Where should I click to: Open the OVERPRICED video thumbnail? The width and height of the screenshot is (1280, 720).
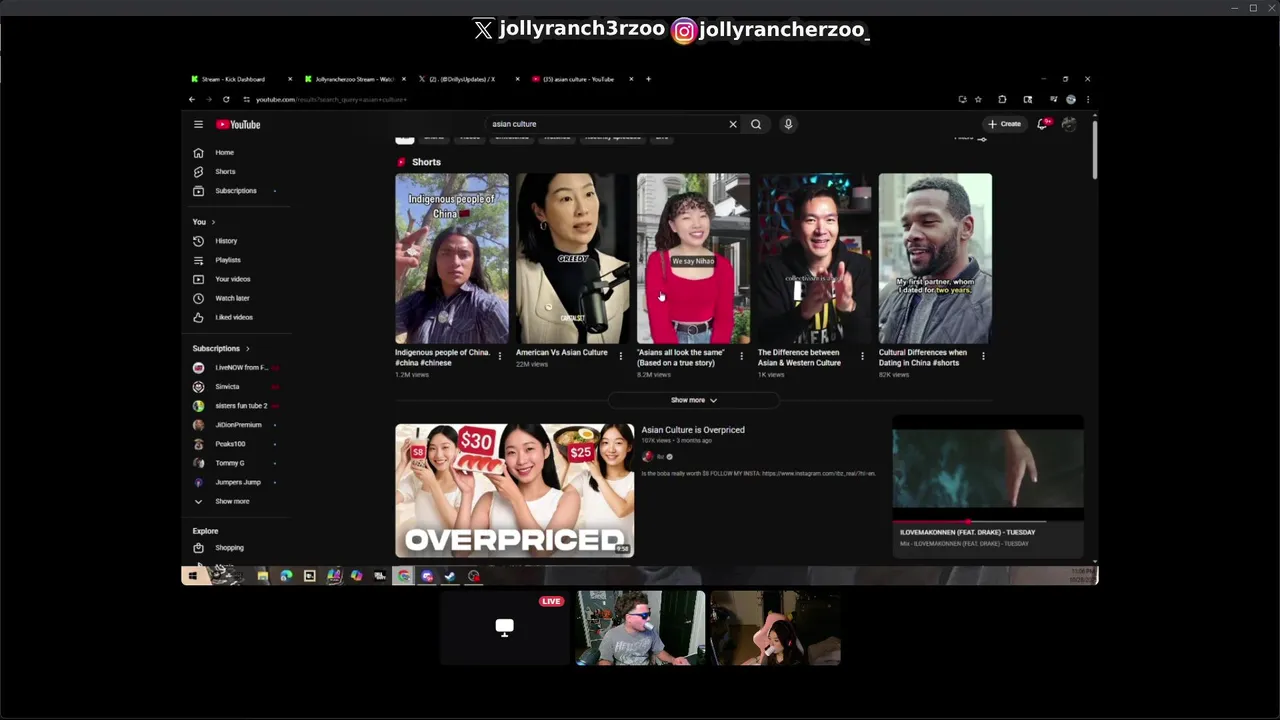click(x=514, y=491)
